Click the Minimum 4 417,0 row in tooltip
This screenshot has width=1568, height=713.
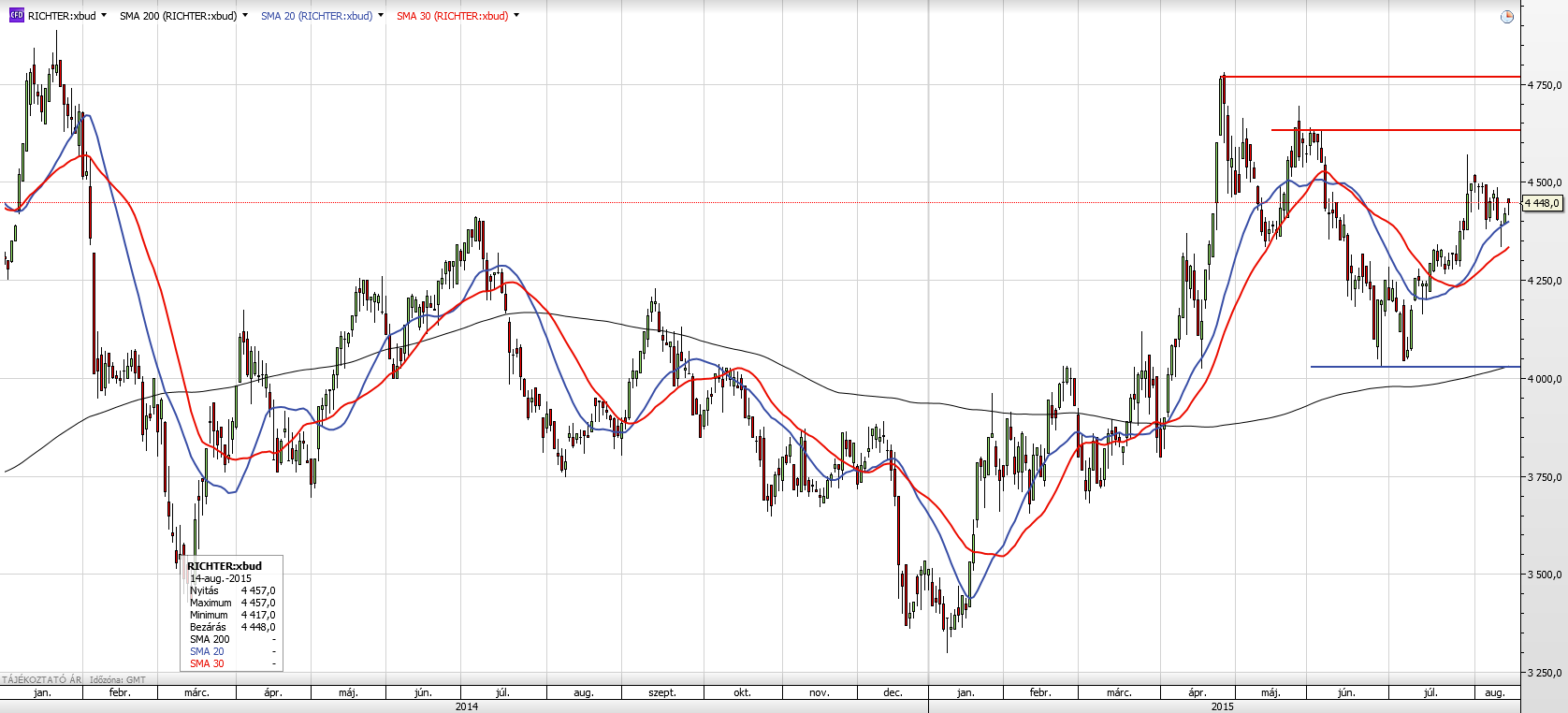232,615
